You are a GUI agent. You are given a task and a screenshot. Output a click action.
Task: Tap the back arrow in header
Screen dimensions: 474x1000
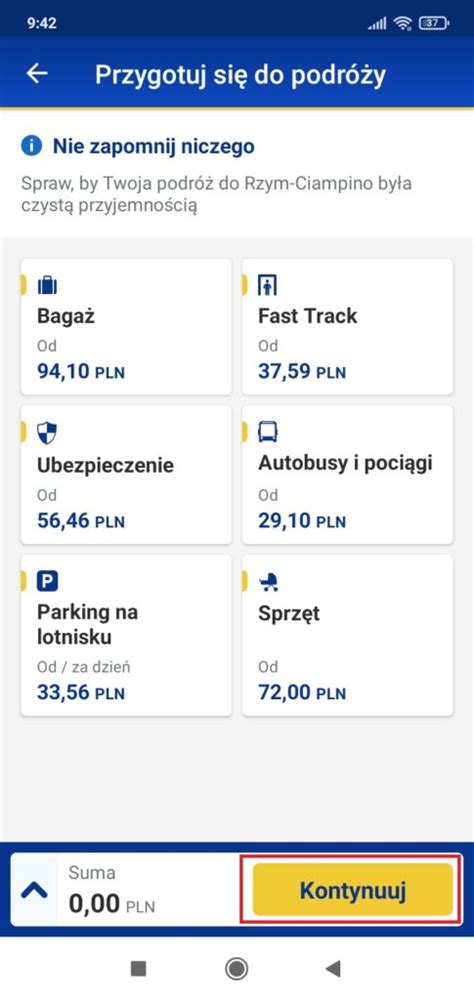36,74
